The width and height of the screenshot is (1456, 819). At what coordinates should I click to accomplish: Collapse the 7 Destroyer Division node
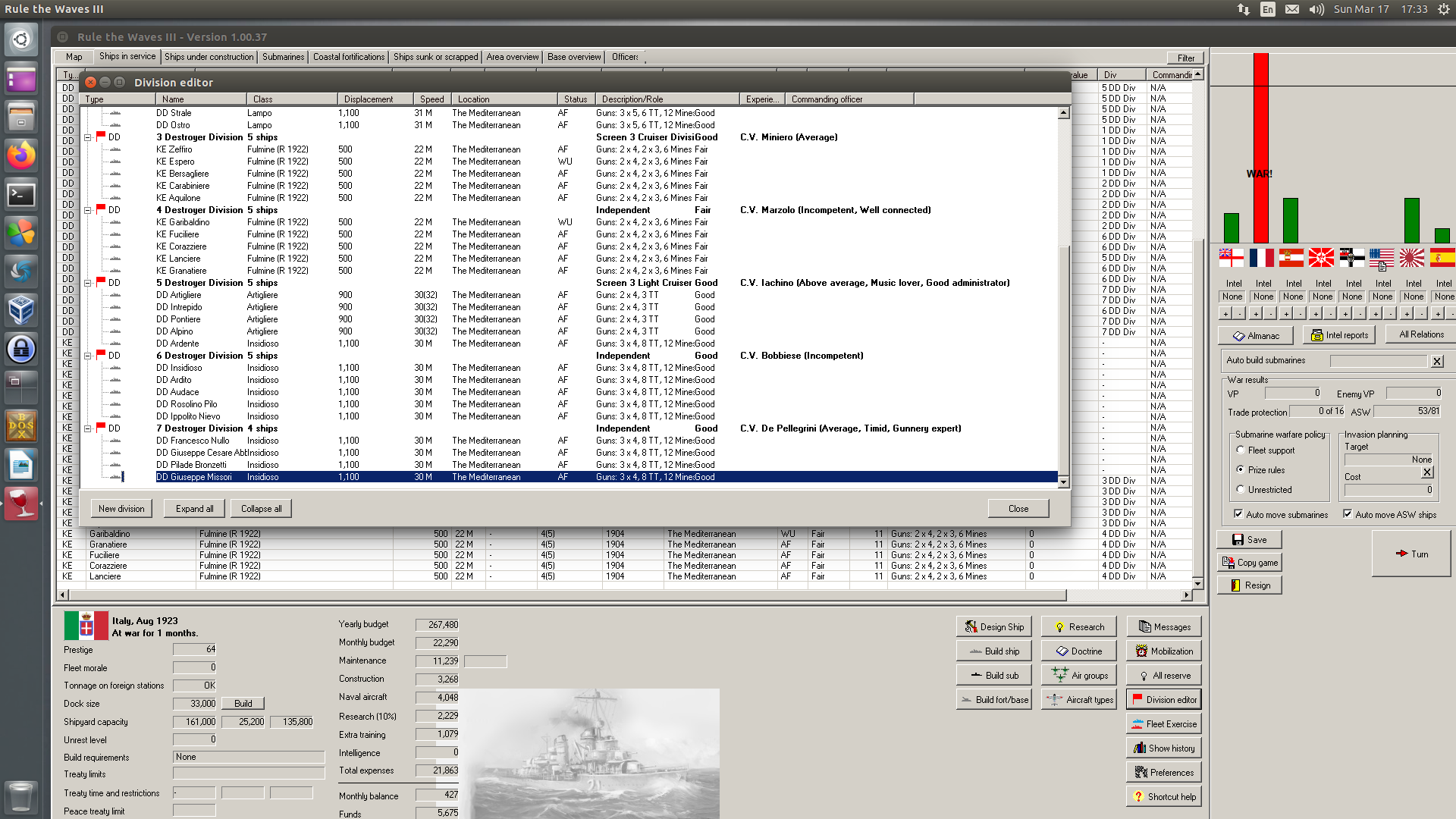[88, 428]
